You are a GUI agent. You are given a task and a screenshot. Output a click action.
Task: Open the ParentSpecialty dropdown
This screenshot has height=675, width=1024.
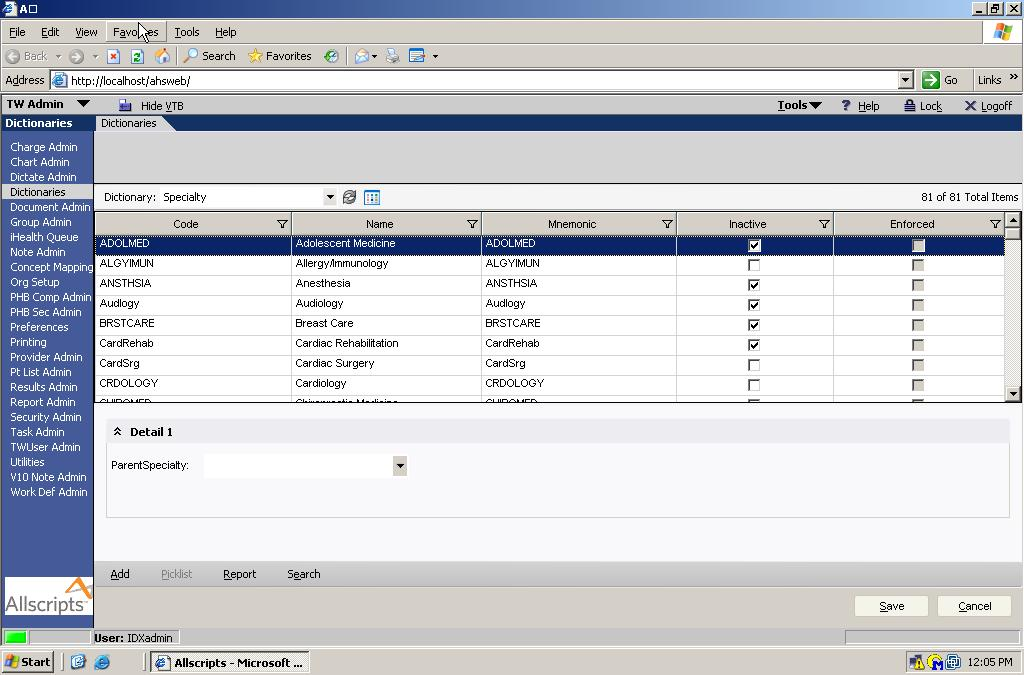(x=399, y=465)
